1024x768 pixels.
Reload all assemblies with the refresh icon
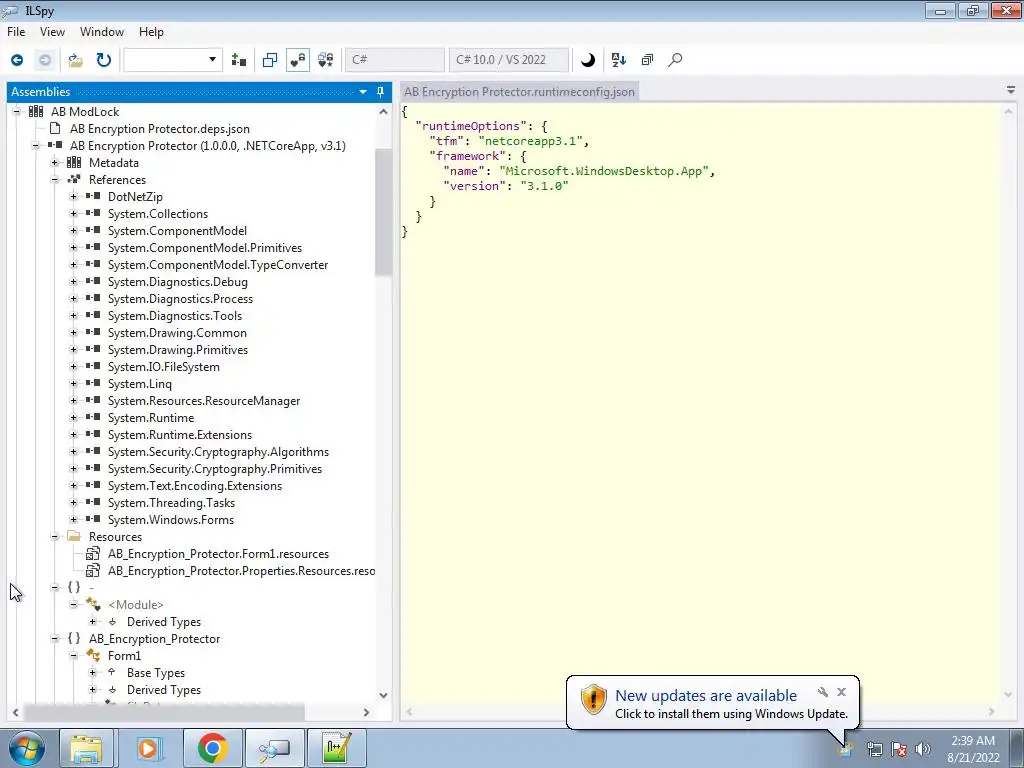[x=104, y=60]
